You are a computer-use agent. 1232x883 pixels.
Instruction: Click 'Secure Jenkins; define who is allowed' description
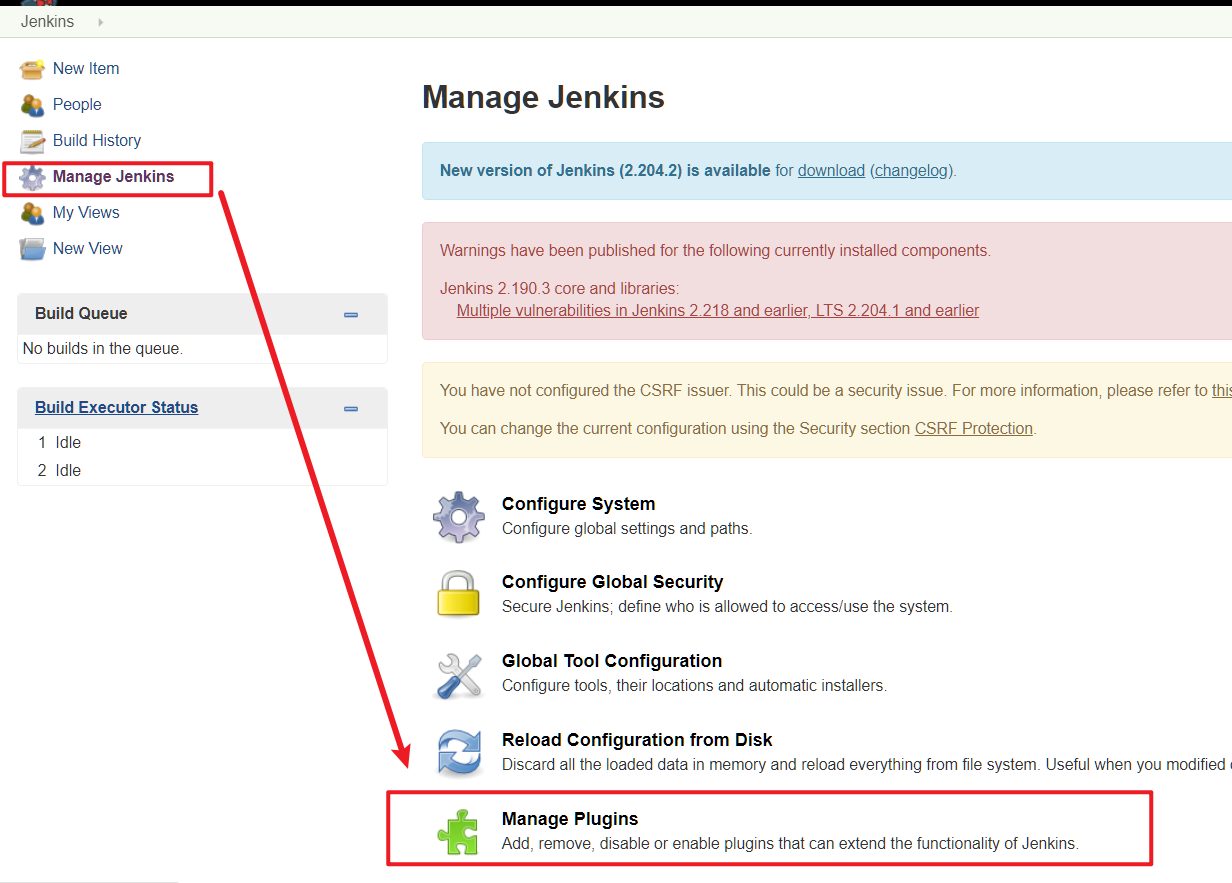(x=727, y=606)
